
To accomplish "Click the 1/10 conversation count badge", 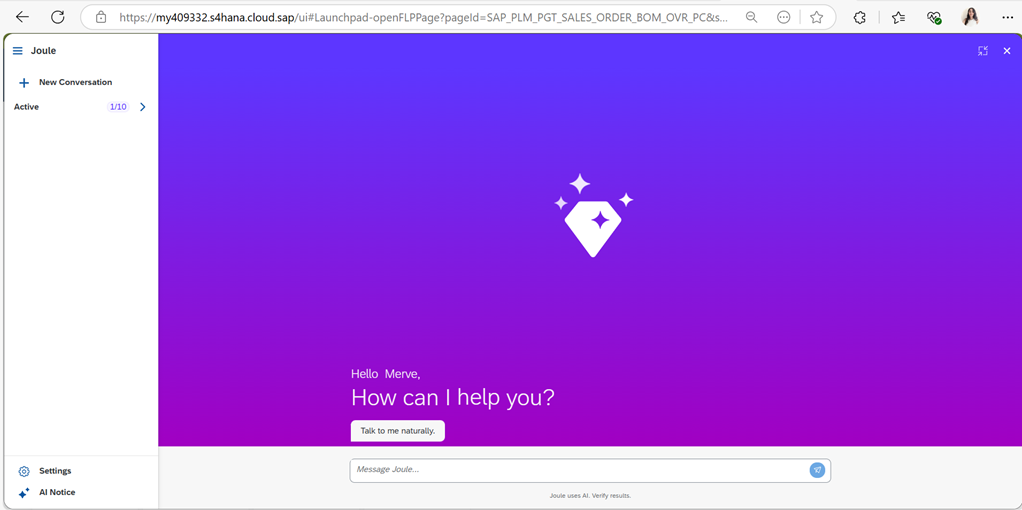I will click(118, 107).
